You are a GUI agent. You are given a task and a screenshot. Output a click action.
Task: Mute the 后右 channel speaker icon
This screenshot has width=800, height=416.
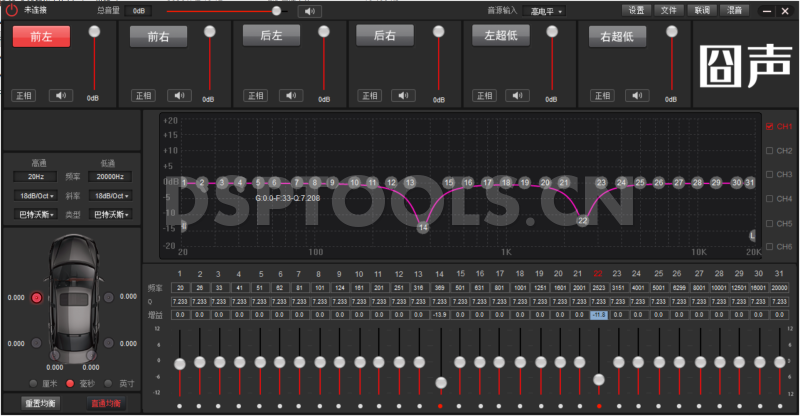coord(408,96)
